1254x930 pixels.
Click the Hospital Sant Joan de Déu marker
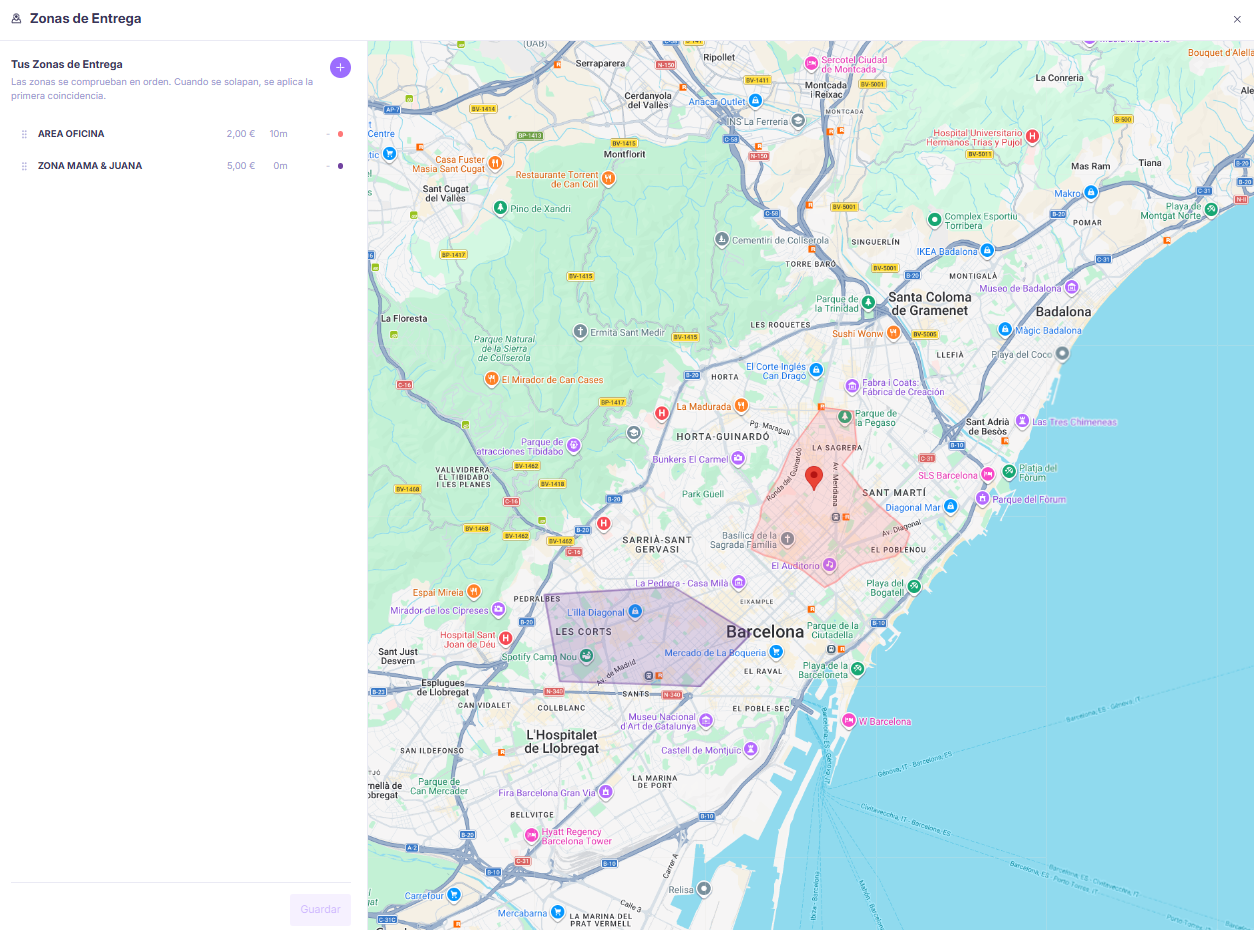[506, 639]
